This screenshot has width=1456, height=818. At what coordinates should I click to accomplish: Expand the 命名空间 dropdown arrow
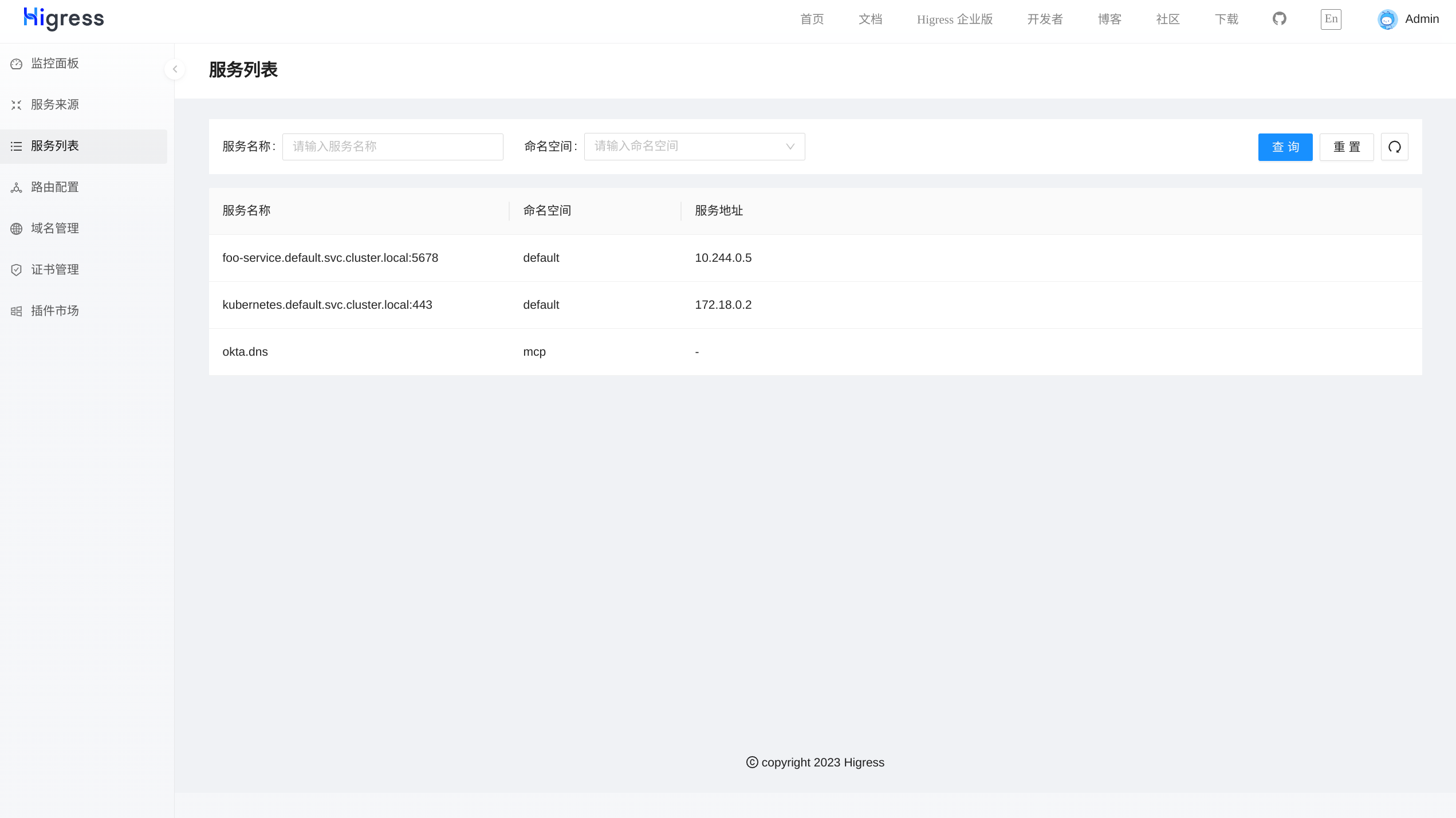click(790, 147)
